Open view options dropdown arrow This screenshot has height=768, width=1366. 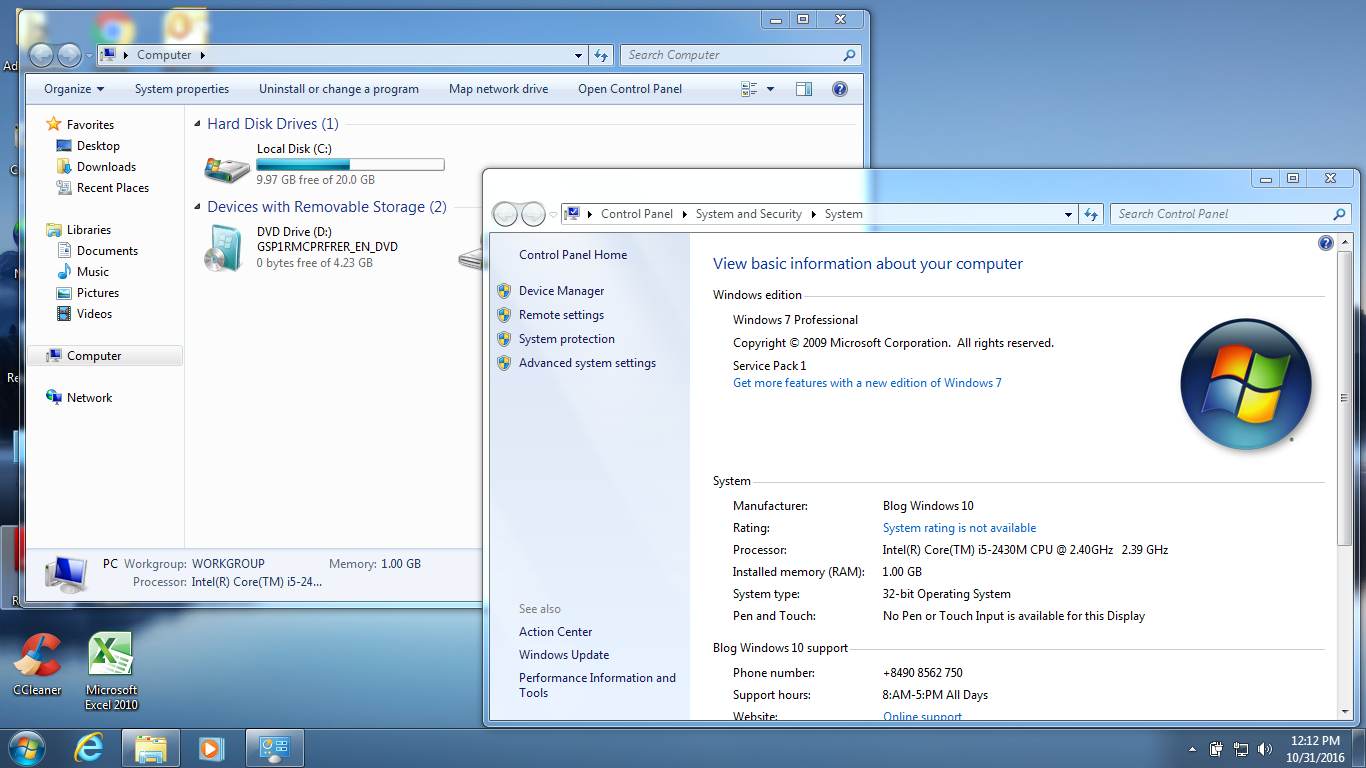770,89
